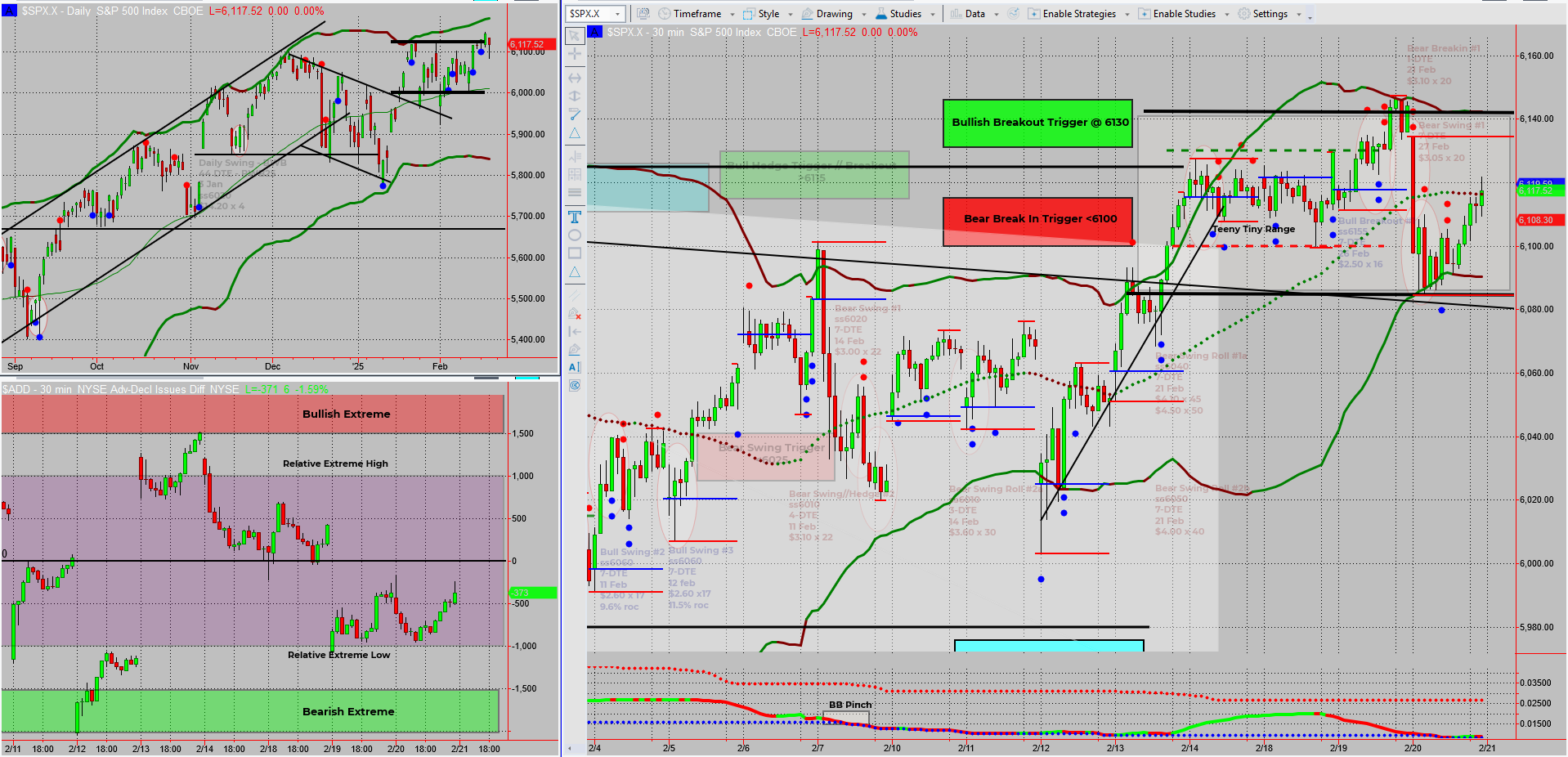
Task: Click the letter A text-size icon
Action: [575, 368]
